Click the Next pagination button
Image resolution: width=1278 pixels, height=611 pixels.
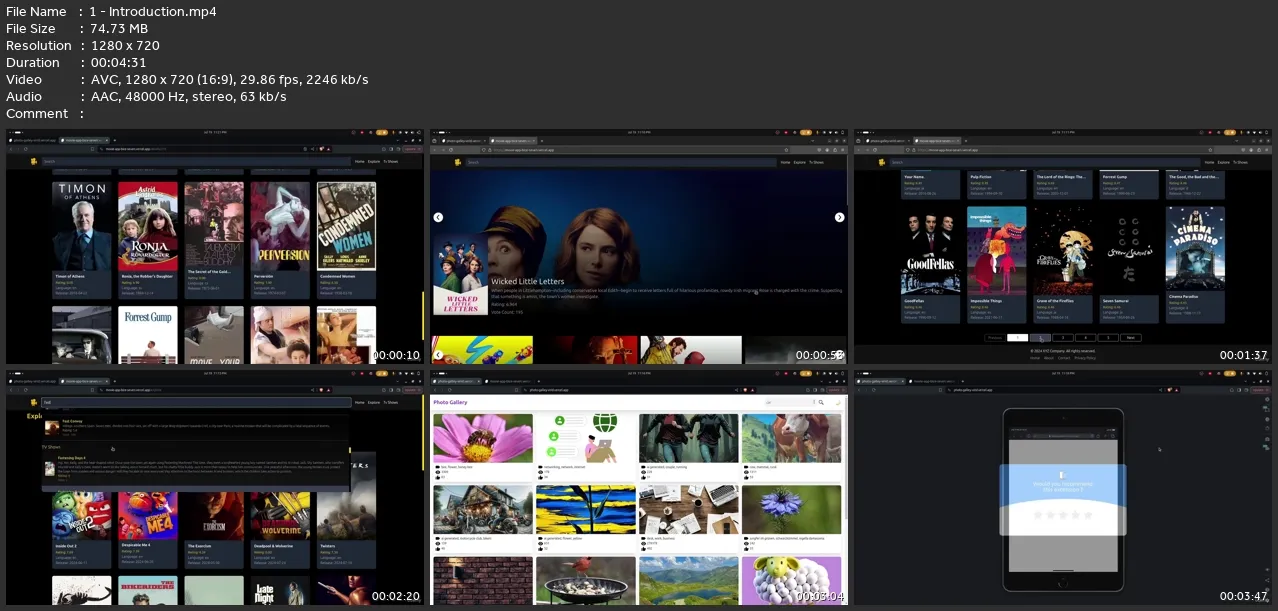(x=1131, y=338)
